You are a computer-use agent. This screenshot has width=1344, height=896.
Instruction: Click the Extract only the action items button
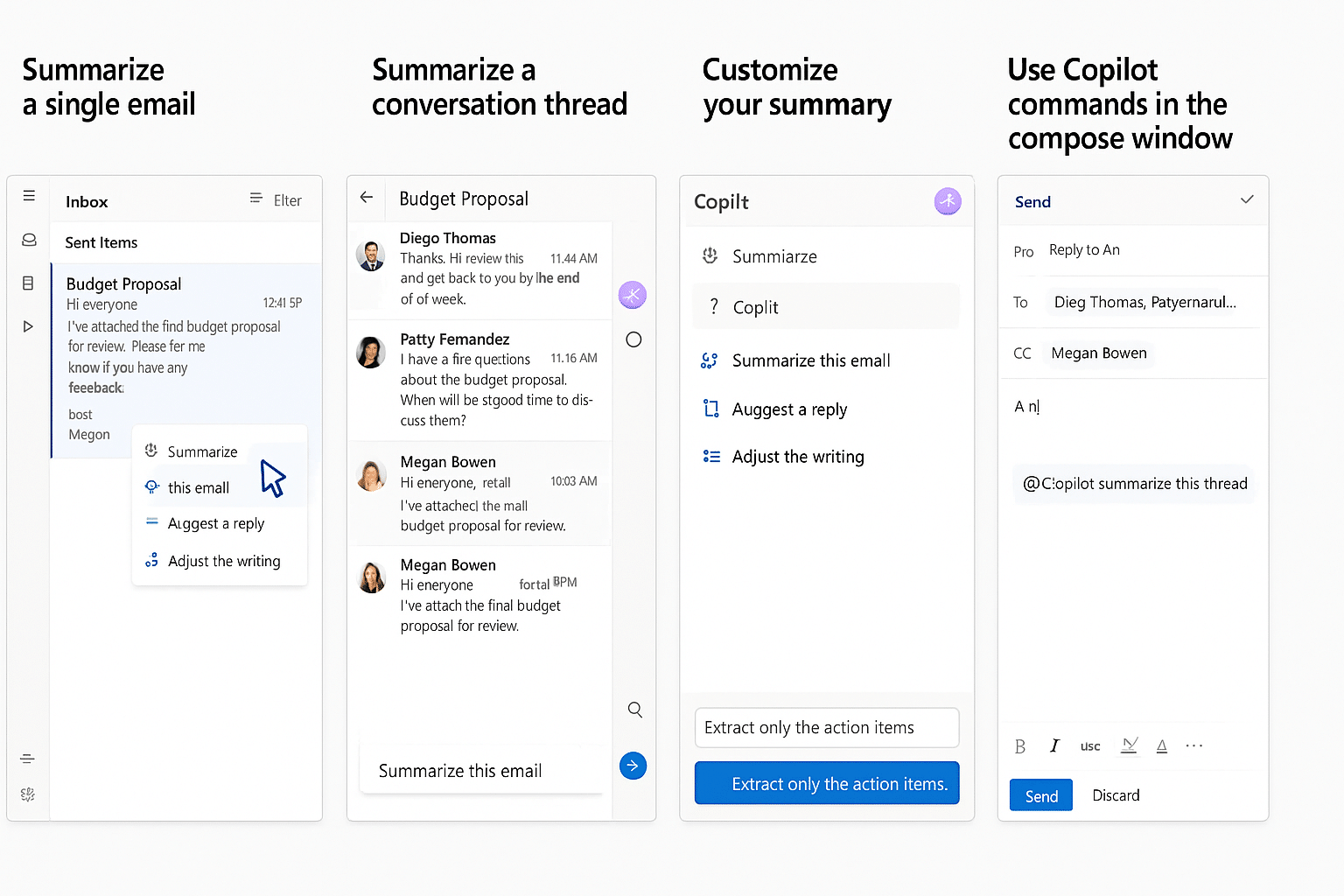point(827,783)
